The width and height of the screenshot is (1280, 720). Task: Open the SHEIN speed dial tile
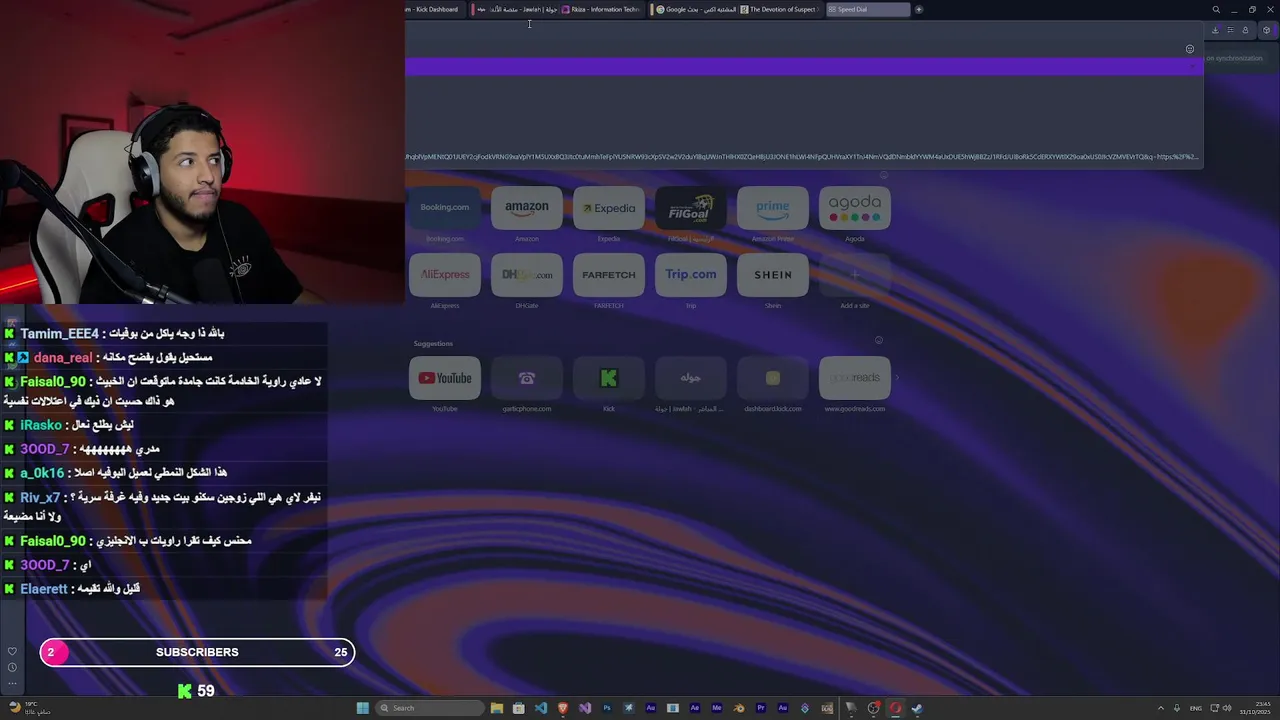(773, 275)
